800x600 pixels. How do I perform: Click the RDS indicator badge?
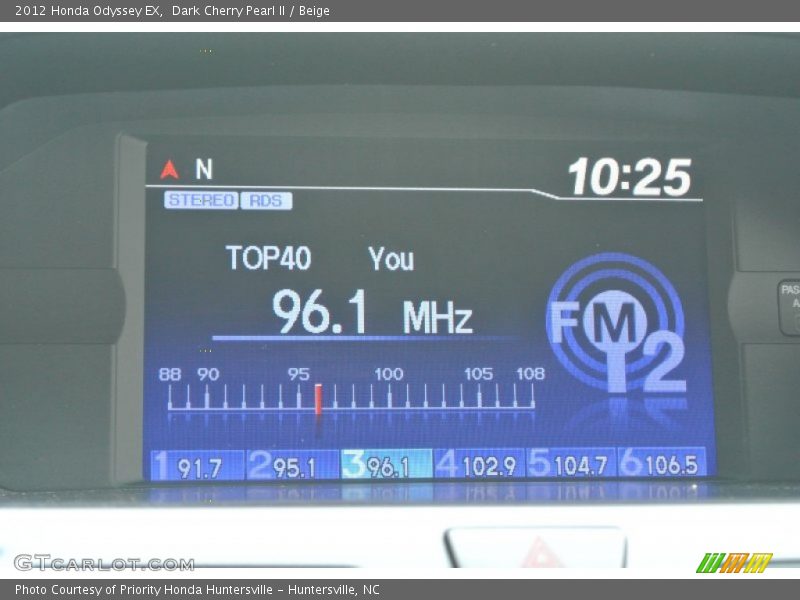pyautogui.click(x=266, y=201)
